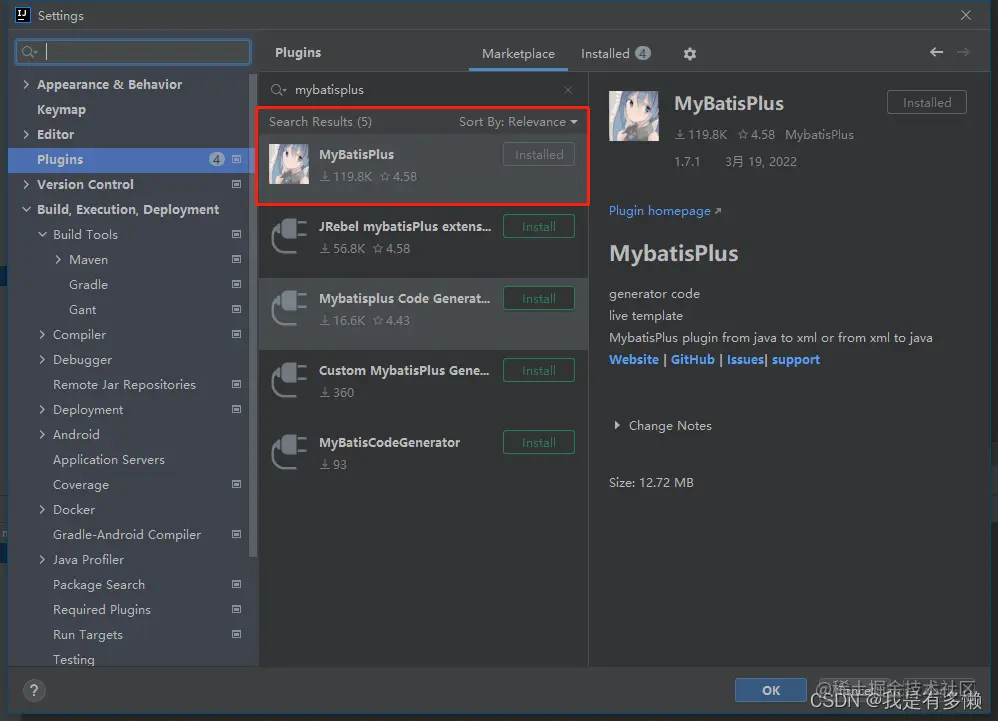Viewport: 998px width, 721px height.
Task: Click project-level icon beside Gradle-Android Compiler
Action: [236, 535]
